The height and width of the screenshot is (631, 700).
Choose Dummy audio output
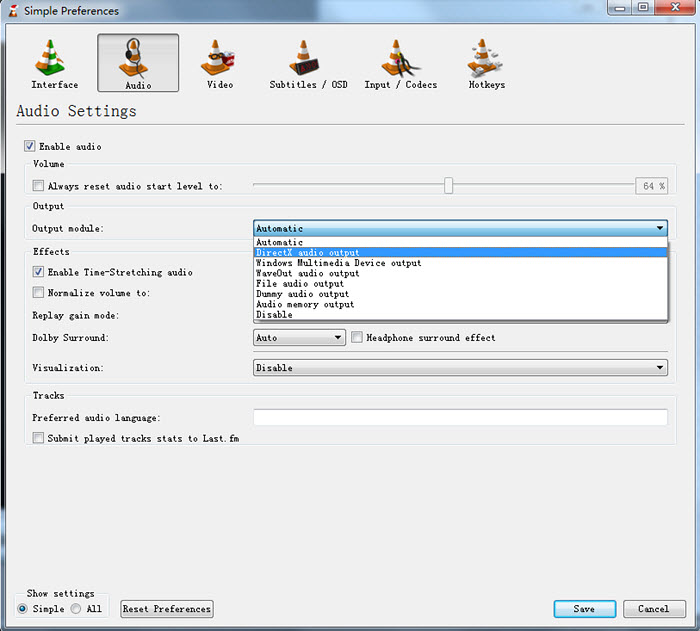[460, 294]
